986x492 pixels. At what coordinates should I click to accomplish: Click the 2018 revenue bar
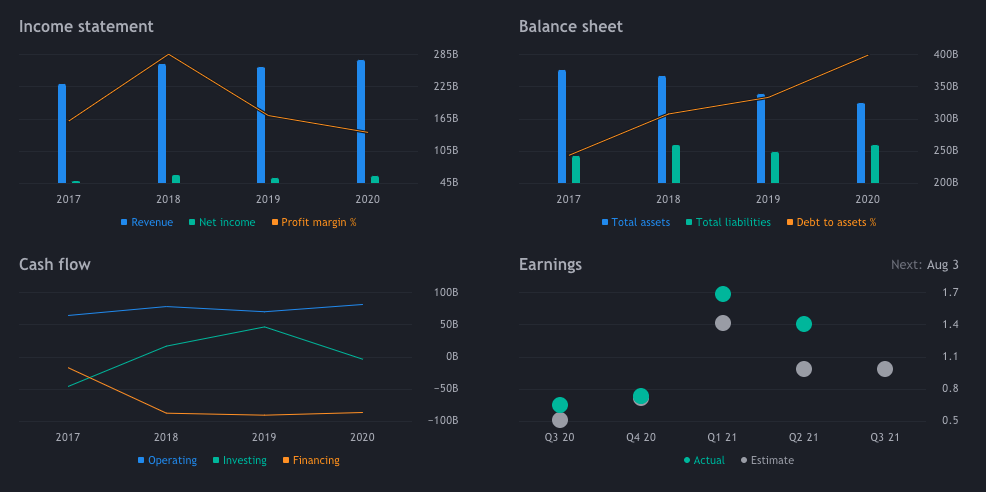click(x=162, y=123)
